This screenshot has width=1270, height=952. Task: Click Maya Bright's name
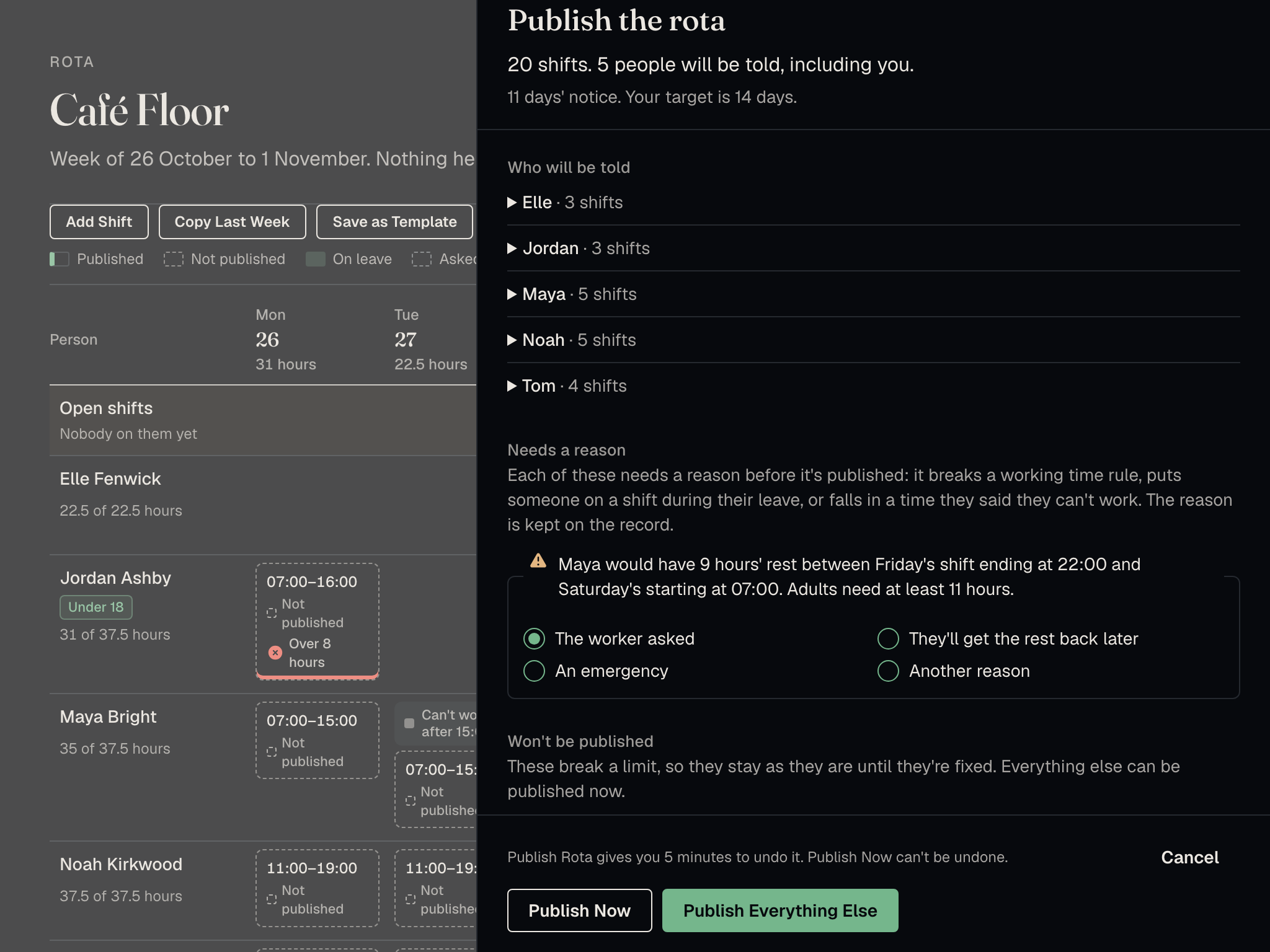tap(108, 717)
